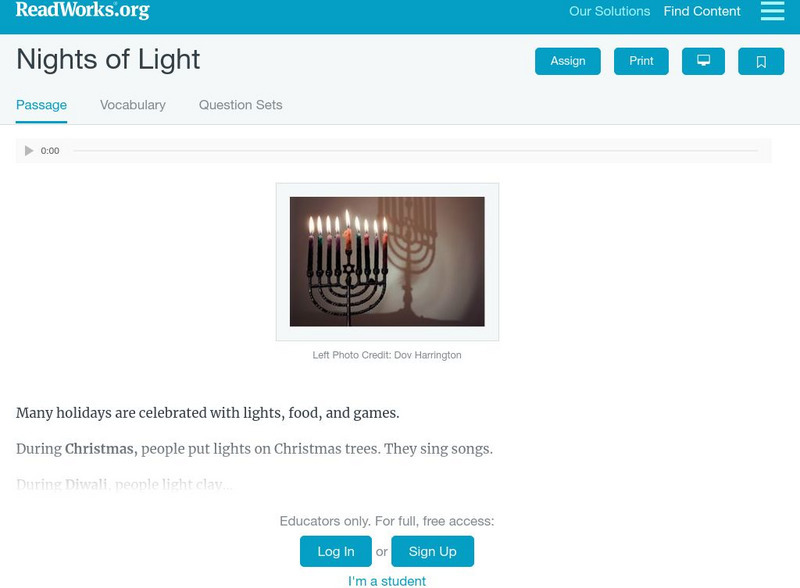
Task: Open the hamburger menu icon
Action: click(772, 11)
